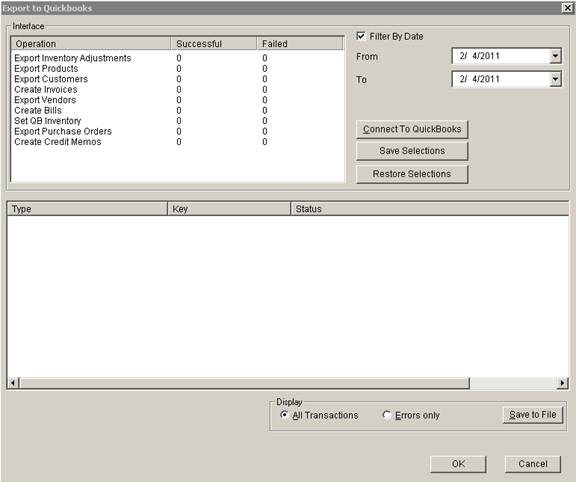
Task: Uncheck the Filter By Date checkbox
Action: (x=361, y=36)
